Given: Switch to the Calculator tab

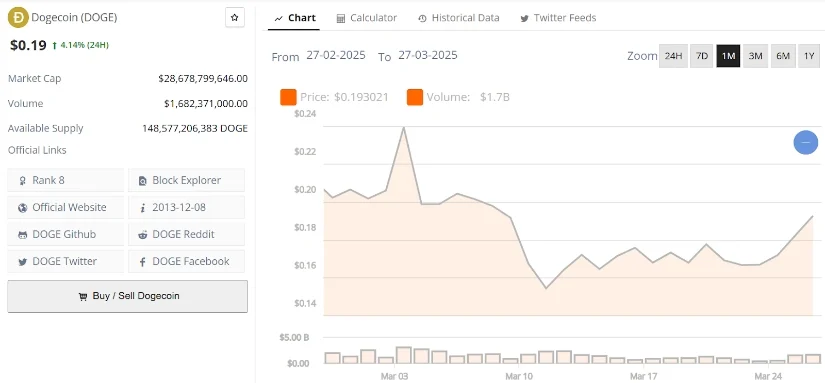Looking at the screenshot, I should tap(367, 18).
